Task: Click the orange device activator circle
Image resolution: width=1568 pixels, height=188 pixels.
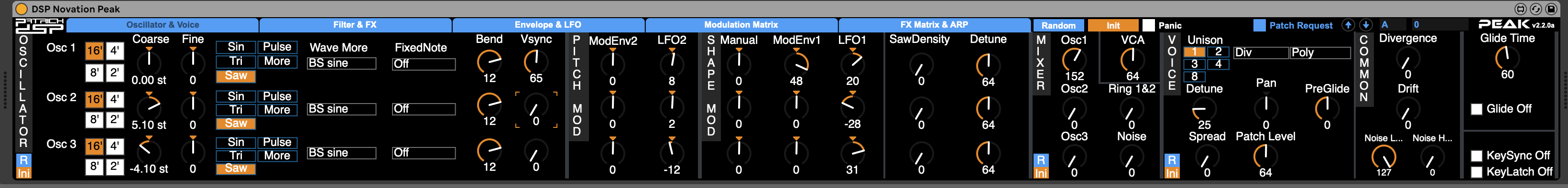Action: coord(22,9)
